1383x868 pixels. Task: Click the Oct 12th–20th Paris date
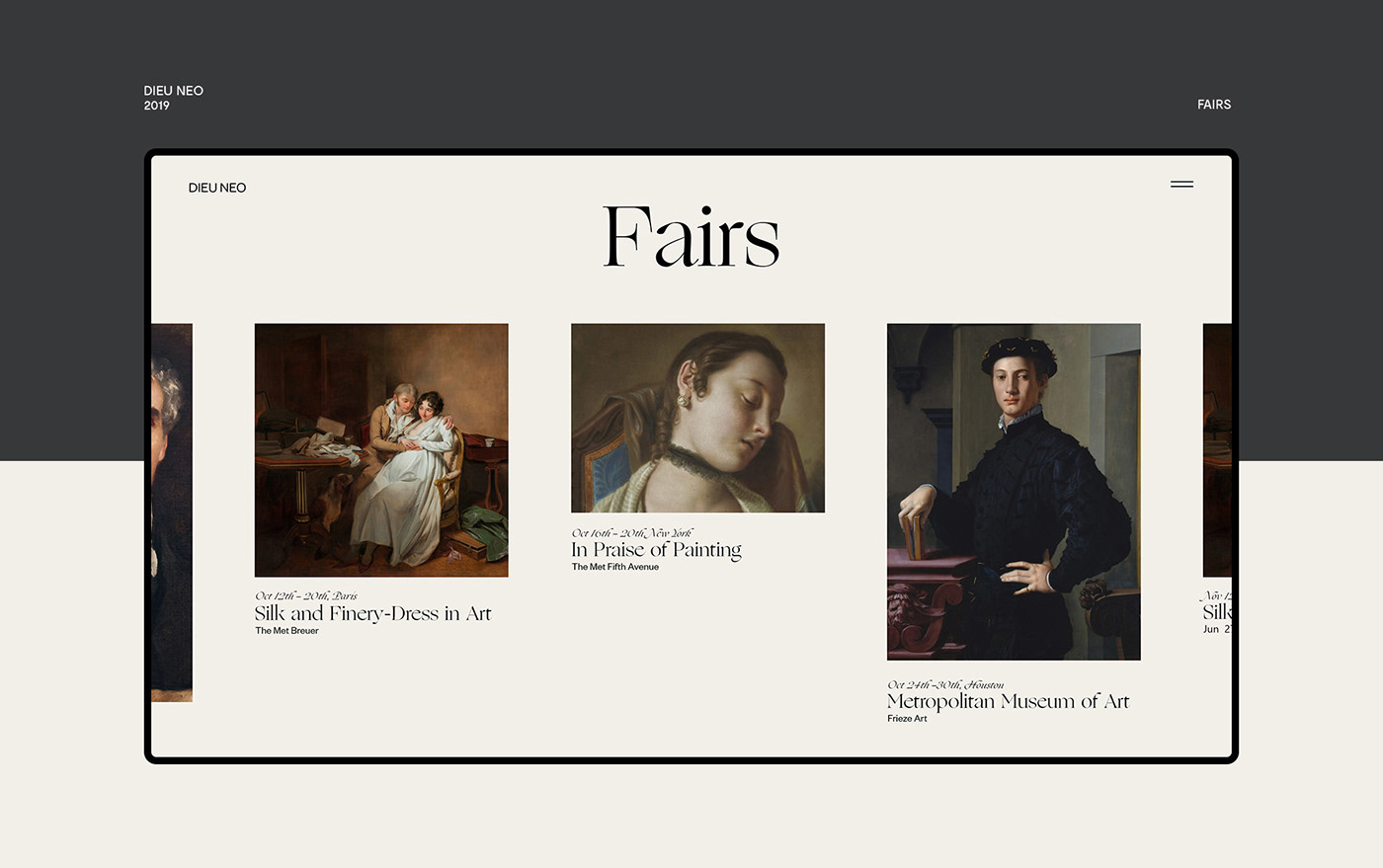pyautogui.click(x=306, y=595)
